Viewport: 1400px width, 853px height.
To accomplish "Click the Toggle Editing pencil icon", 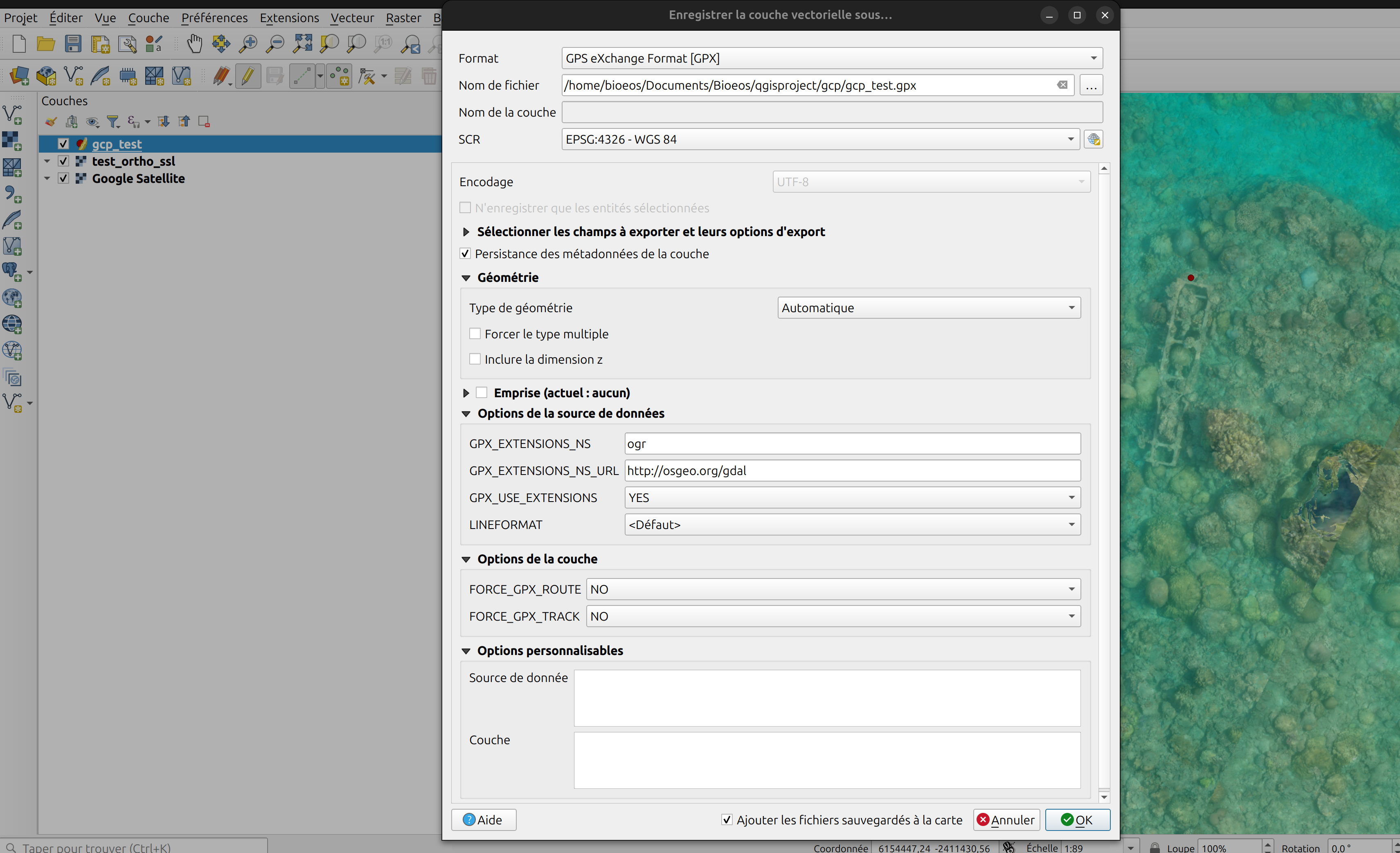I will pyautogui.click(x=248, y=76).
